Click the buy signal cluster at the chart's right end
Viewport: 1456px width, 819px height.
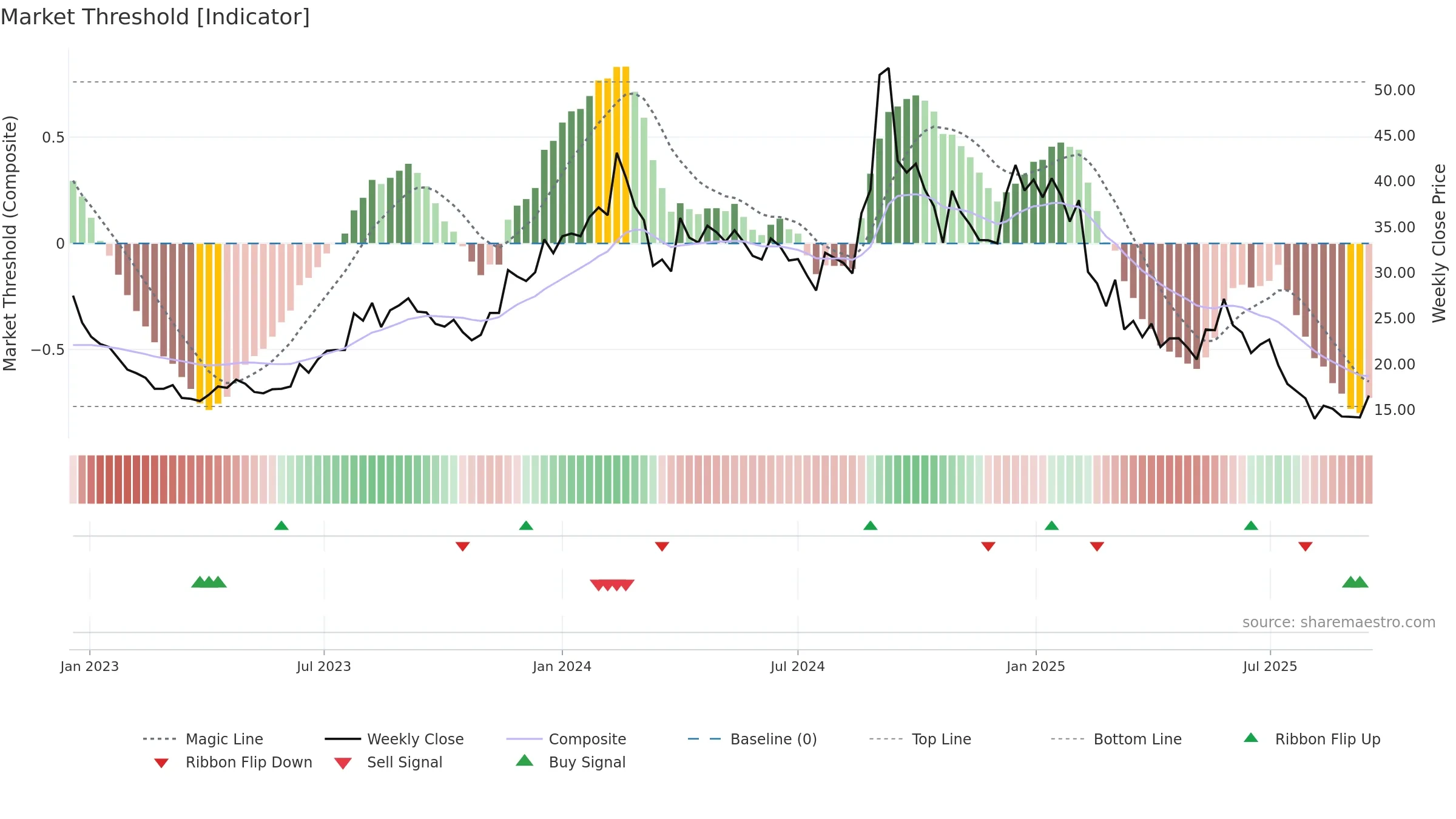[1355, 582]
